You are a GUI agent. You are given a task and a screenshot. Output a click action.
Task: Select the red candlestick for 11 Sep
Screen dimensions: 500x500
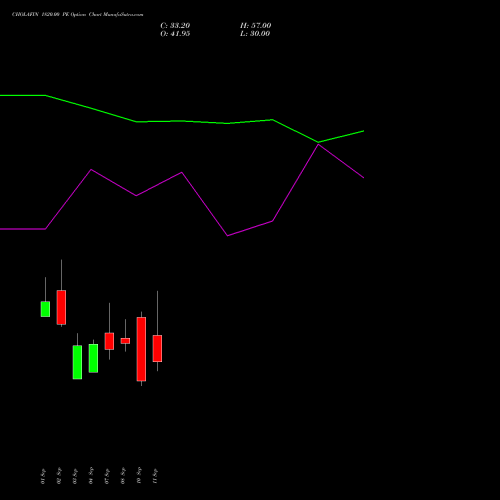point(157,348)
